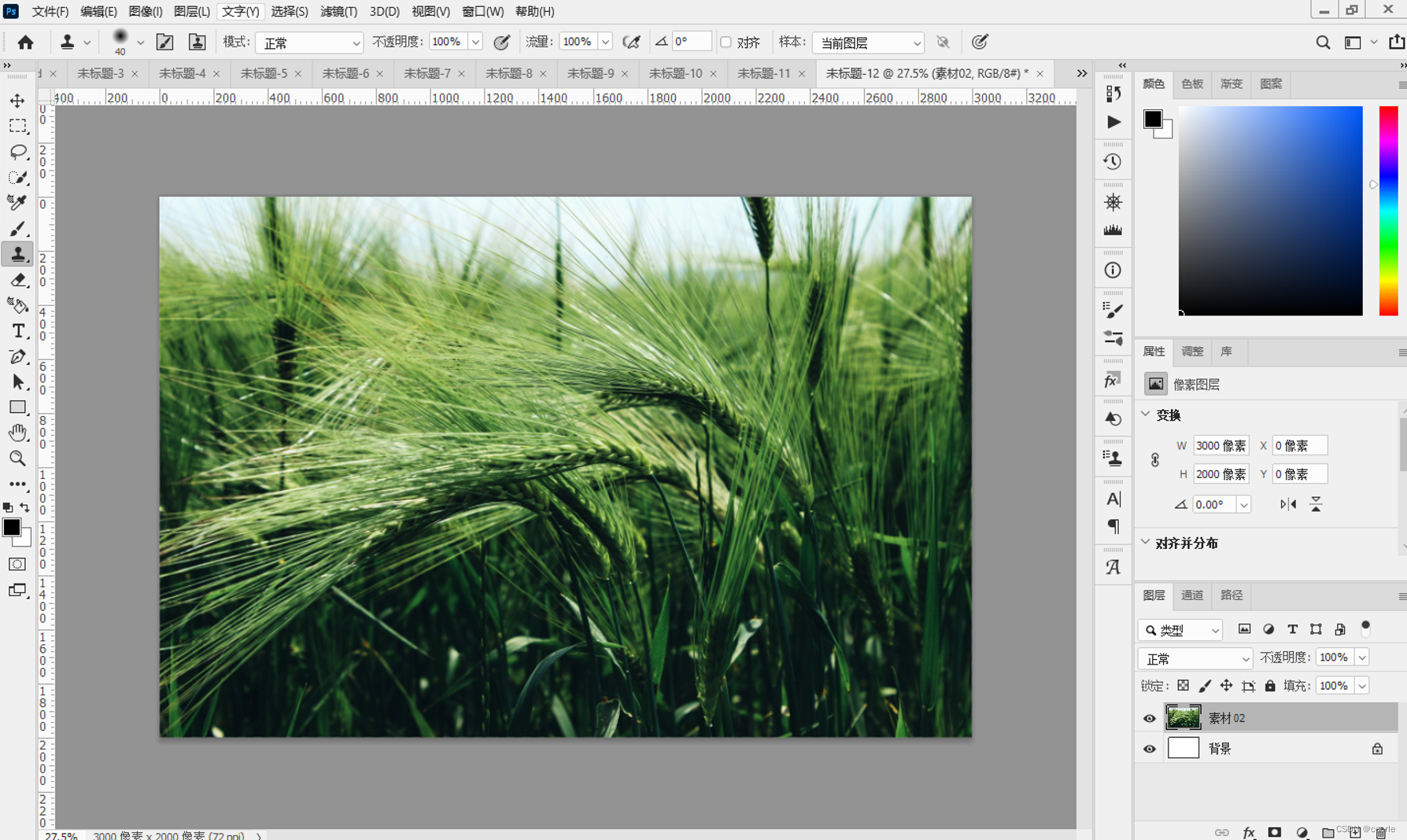
Task: Select the Horizontal Type tool
Action: [17, 331]
